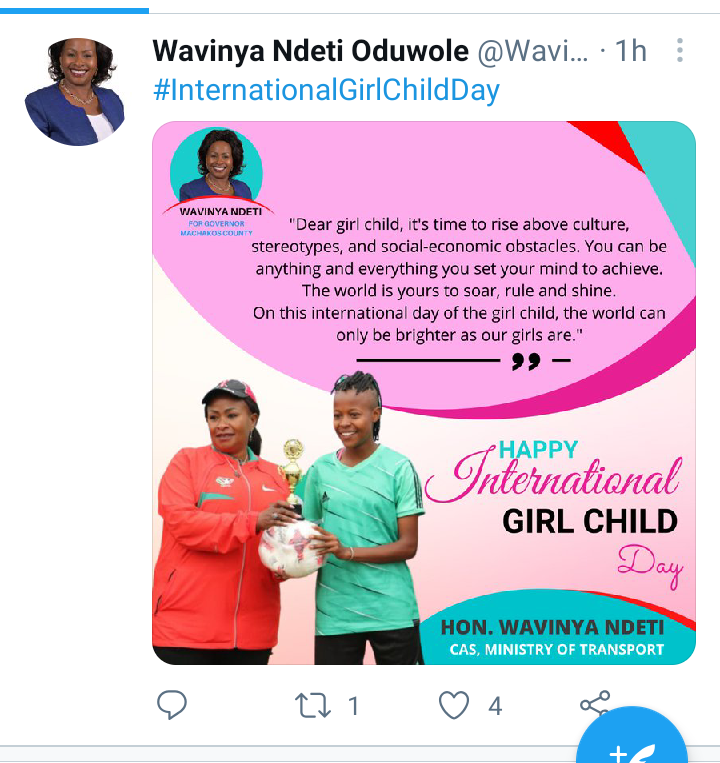Tap the gold trophy in the photo

point(292,472)
